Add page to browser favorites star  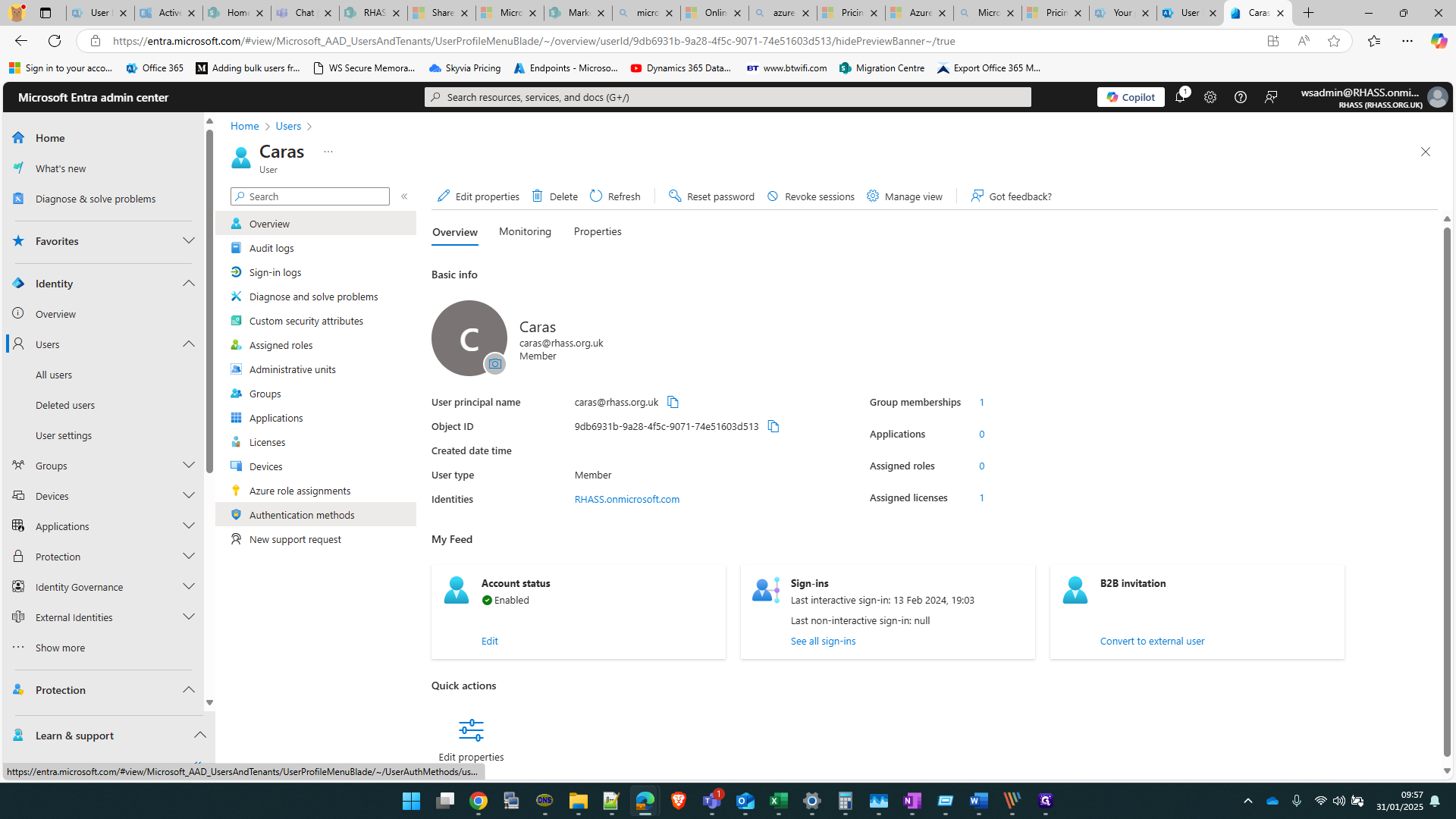click(1334, 41)
